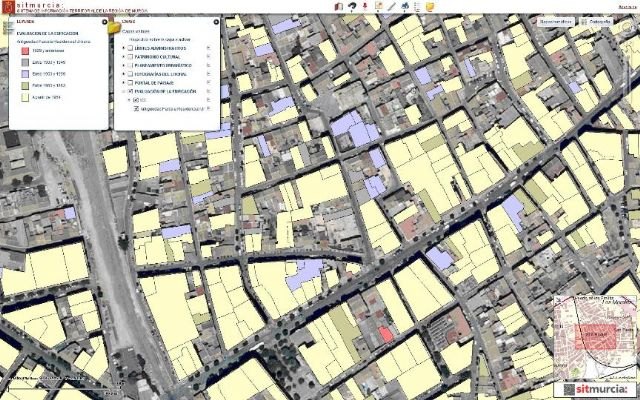Click the overview minimap in corner
640x400 pixels.
pyautogui.click(x=596, y=338)
